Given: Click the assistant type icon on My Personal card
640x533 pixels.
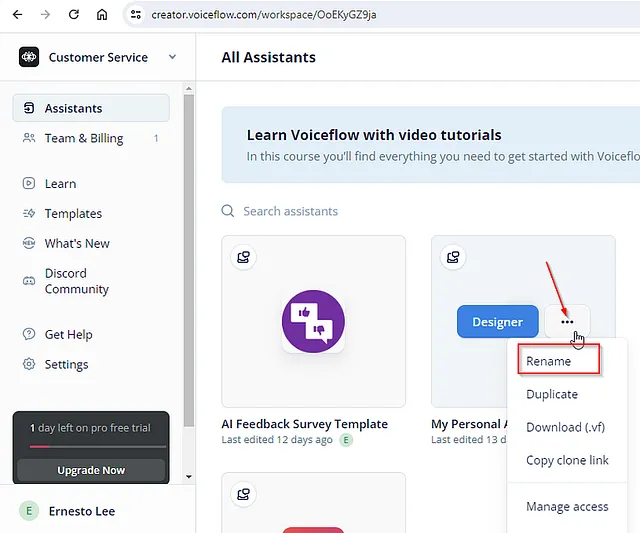Looking at the screenshot, I should pos(453,257).
